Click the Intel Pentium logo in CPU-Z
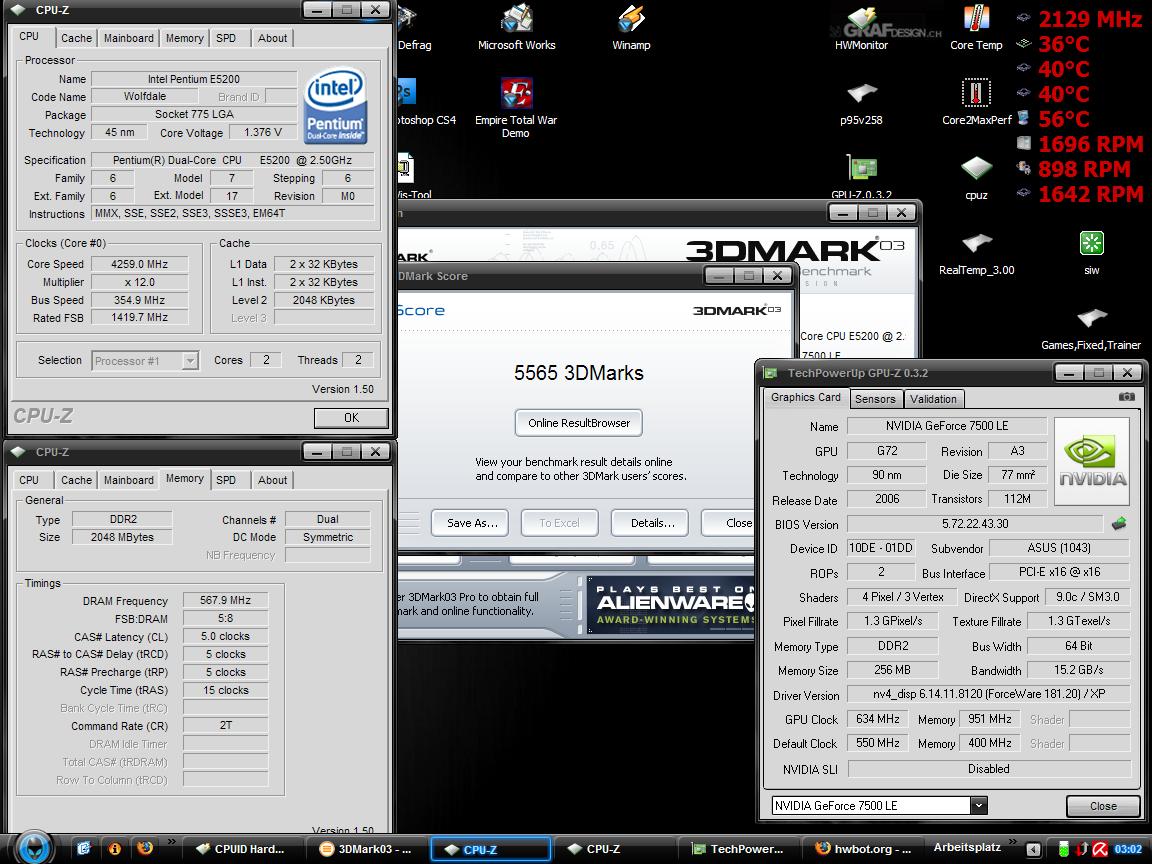The height and width of the screenshot is (864, 1152). pos(336,105)
